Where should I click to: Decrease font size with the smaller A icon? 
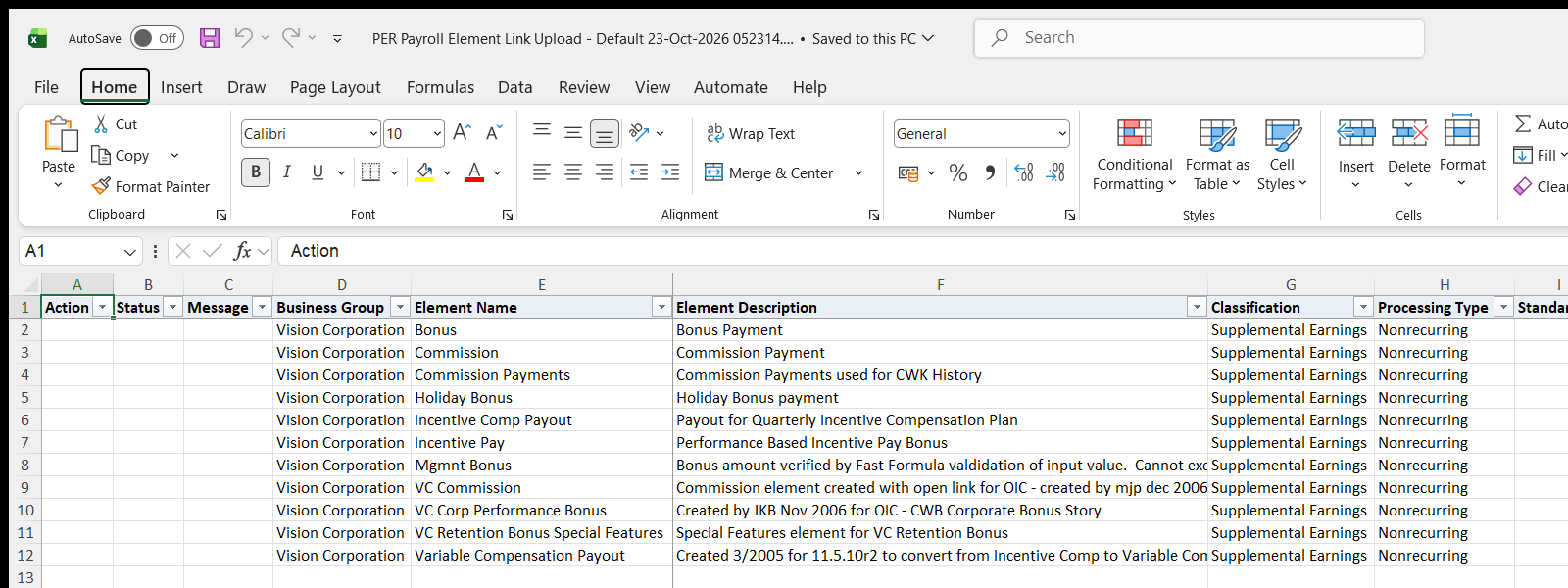494,133
